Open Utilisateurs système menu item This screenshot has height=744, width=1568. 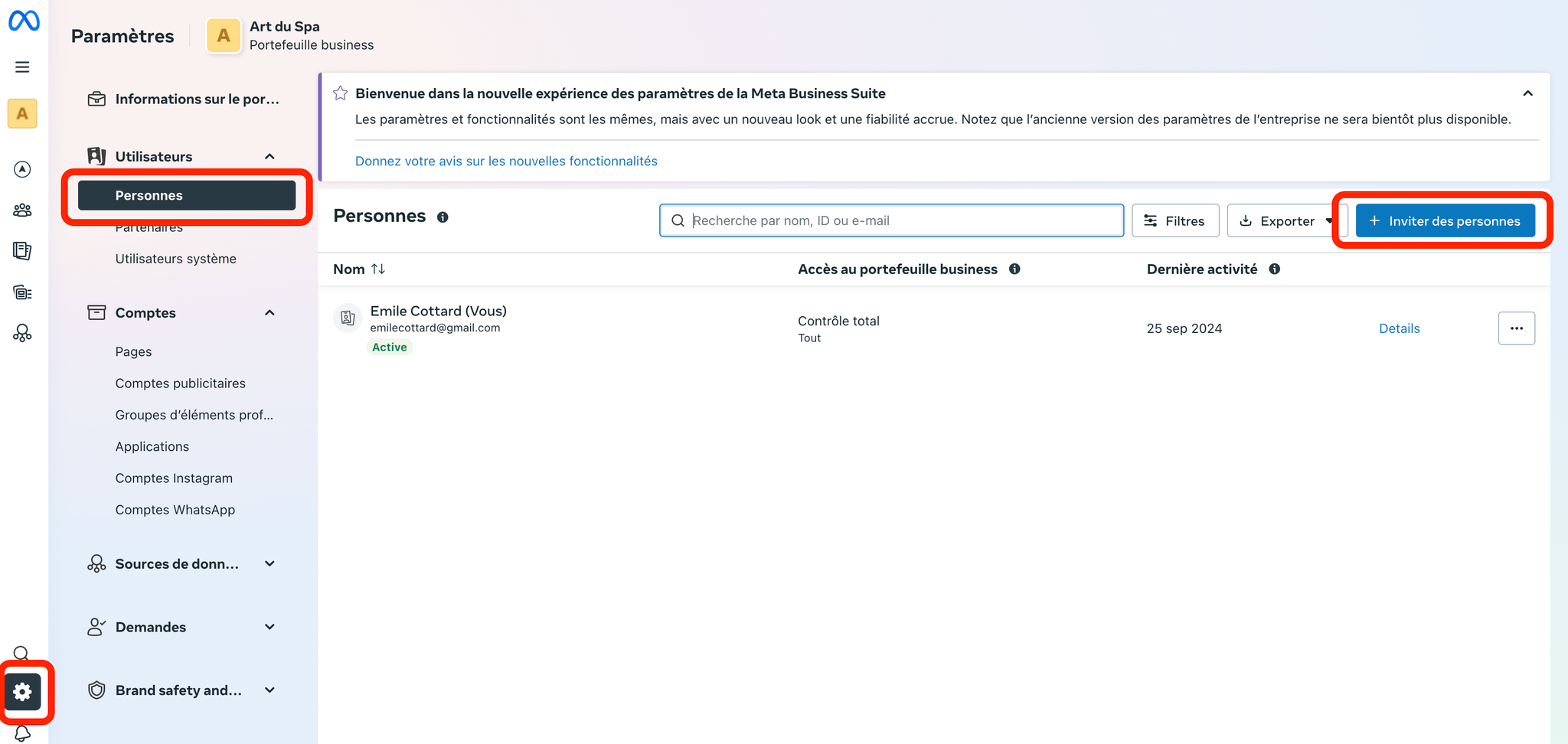175,259
